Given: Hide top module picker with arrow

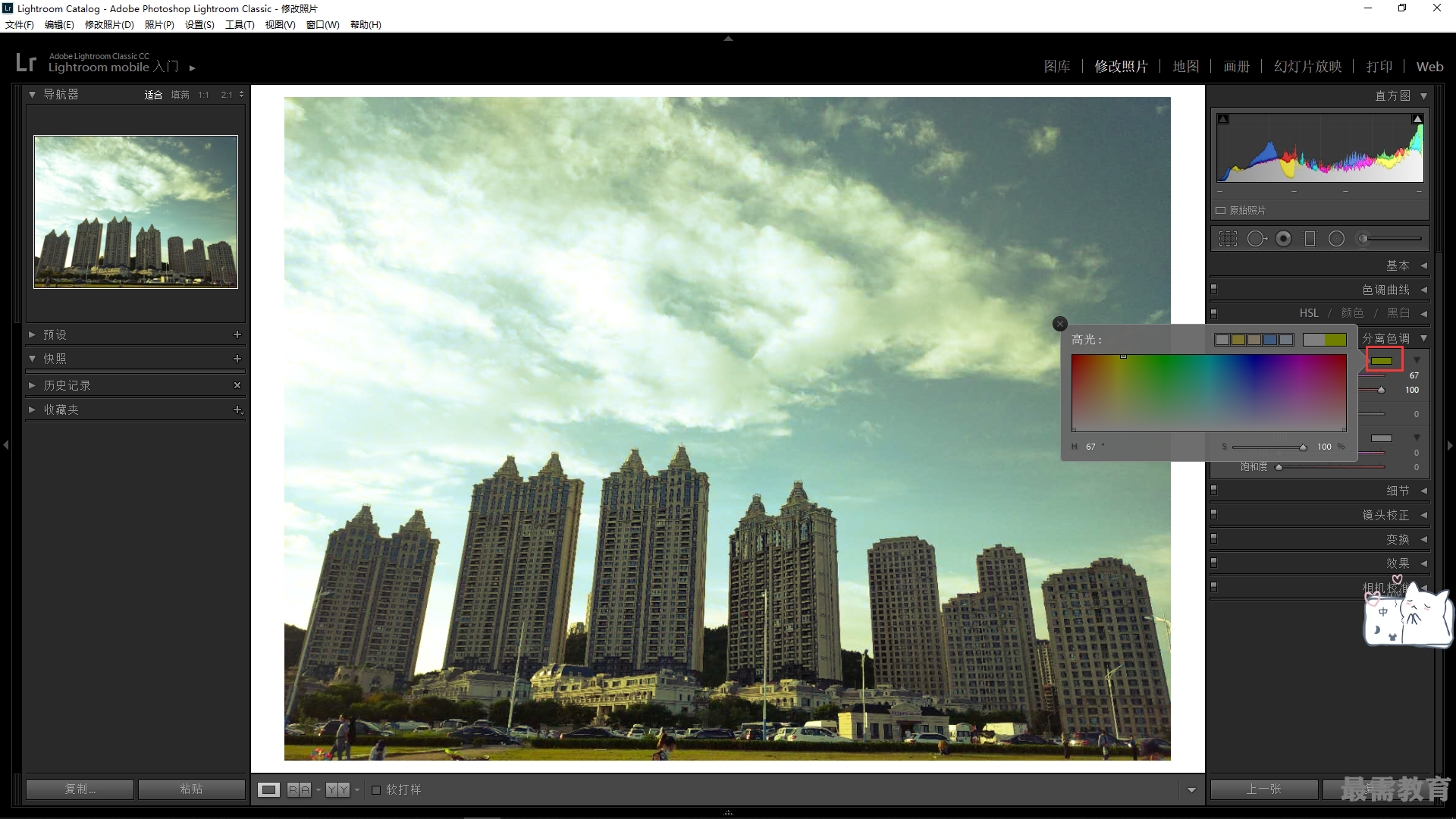Looking at the screenshot, I should (728, 38).
